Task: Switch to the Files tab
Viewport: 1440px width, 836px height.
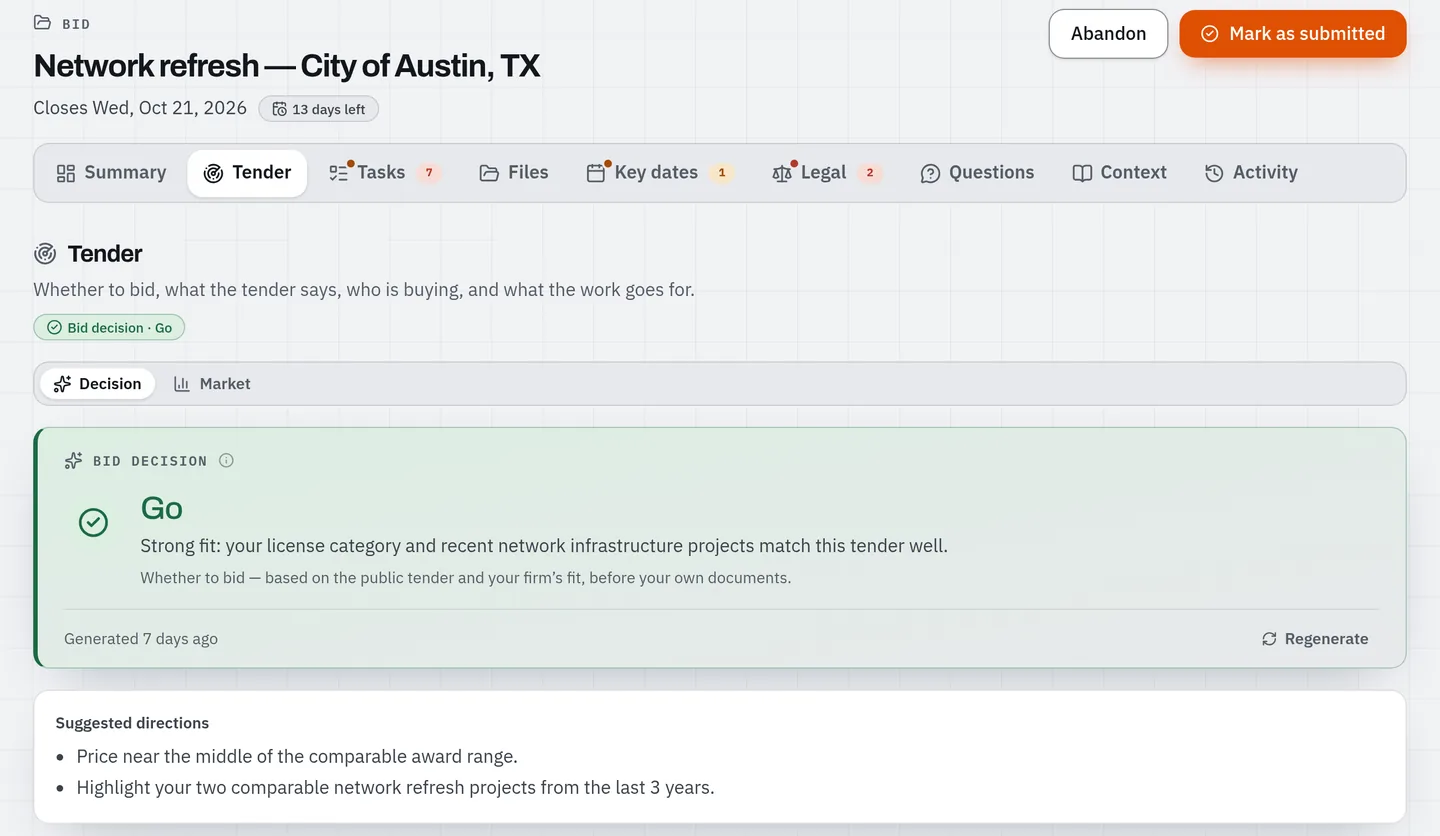Action: [514, 173]
